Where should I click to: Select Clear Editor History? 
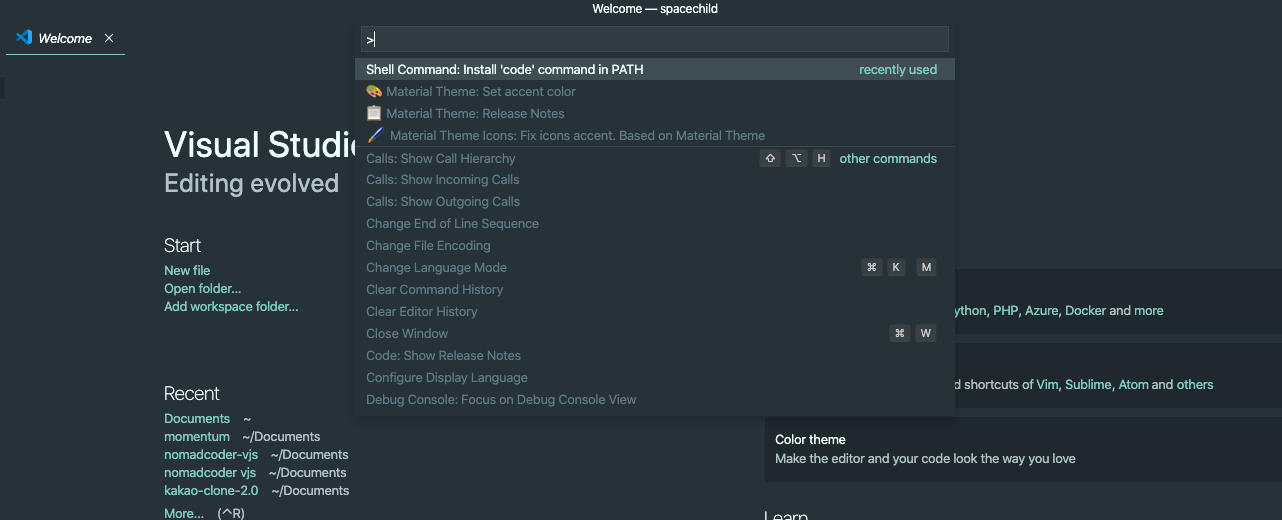(x=655, y=311)
